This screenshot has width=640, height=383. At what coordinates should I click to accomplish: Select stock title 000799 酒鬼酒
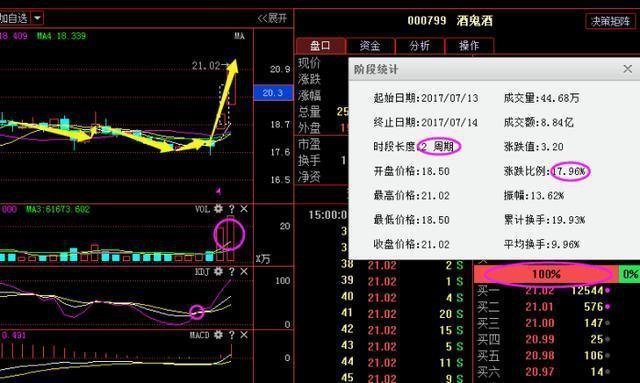click(450, 20)
